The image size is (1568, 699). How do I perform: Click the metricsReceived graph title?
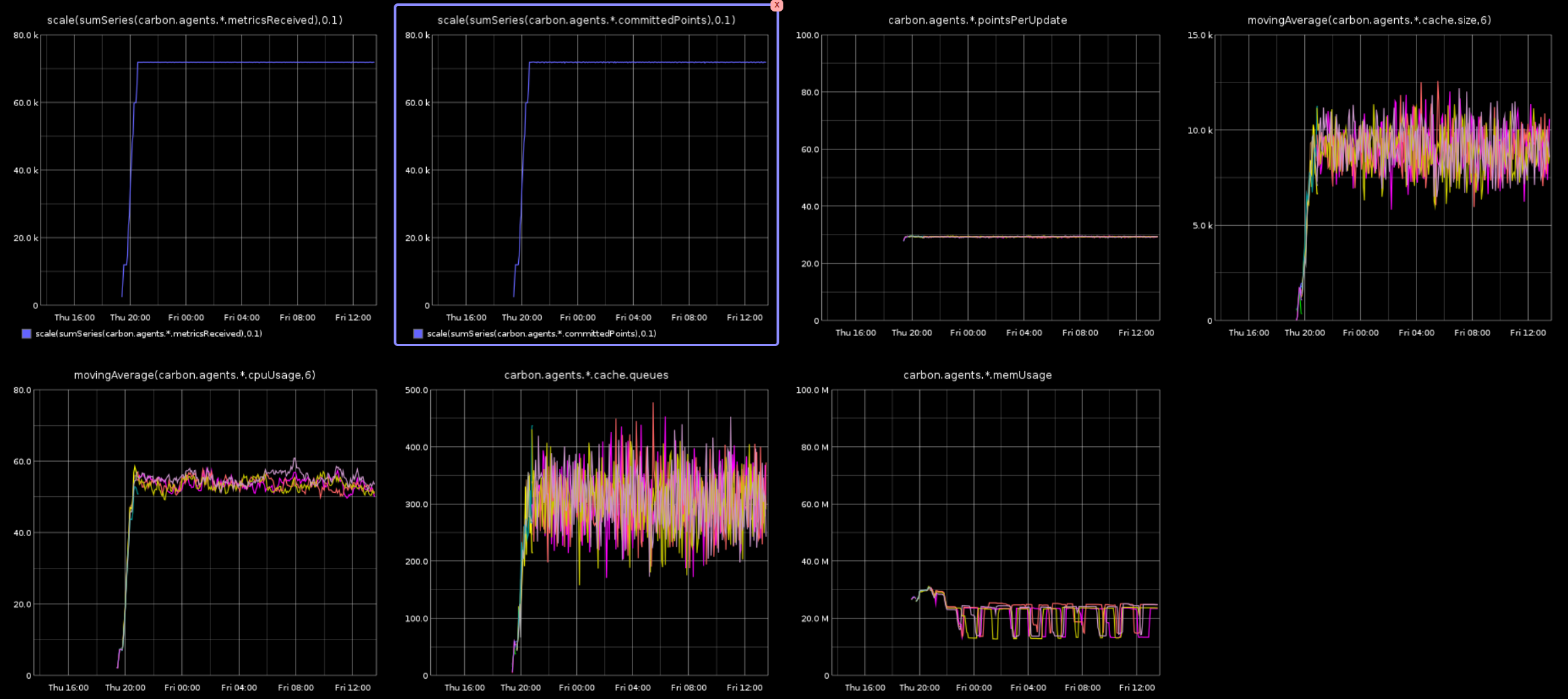click(195, 20)
